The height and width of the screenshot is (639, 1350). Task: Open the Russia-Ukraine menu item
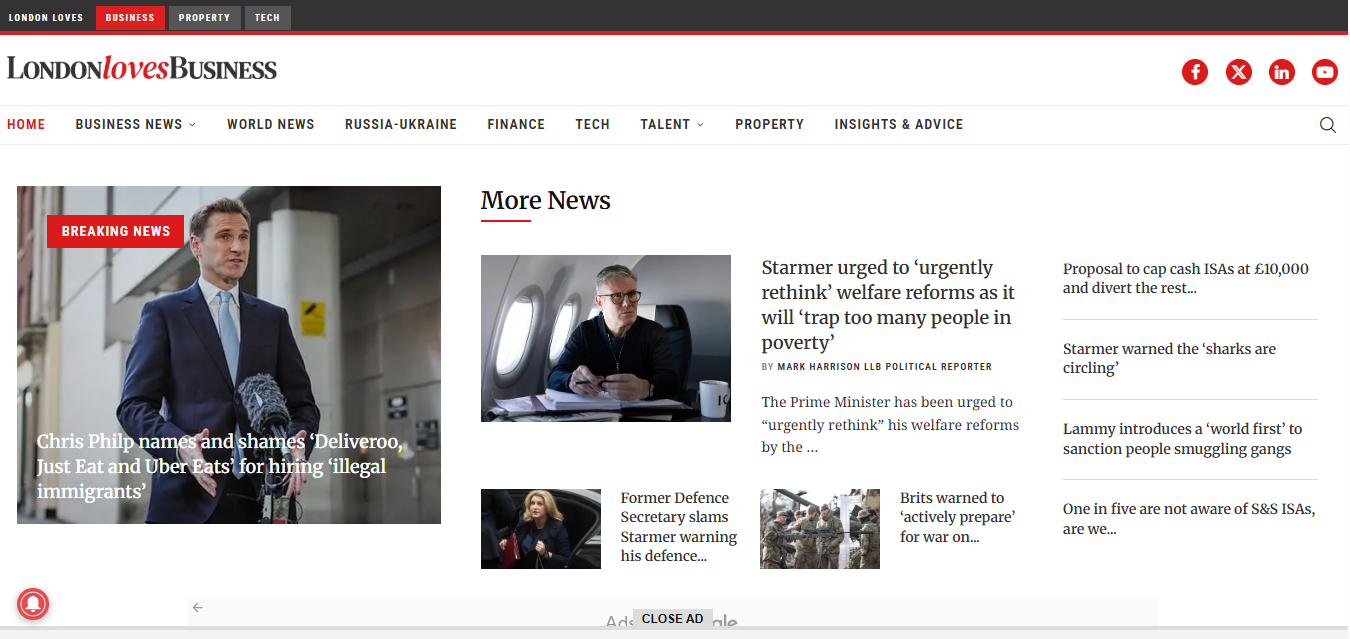coord(401,125)
